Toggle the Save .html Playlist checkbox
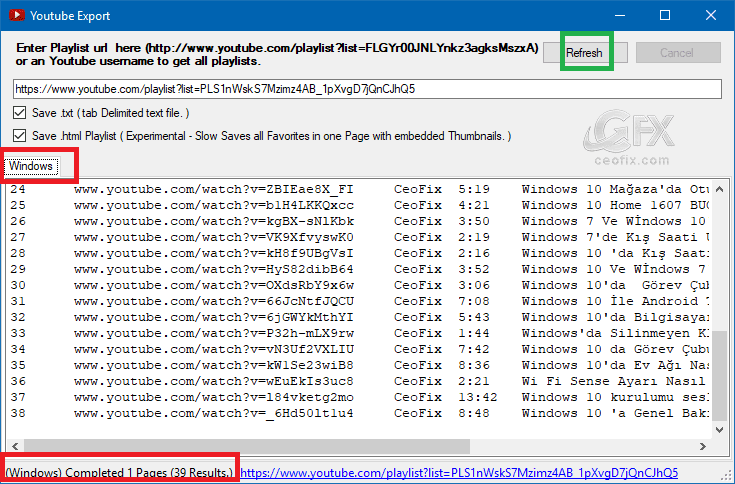735x484 pixels. [x=20, y=136]
